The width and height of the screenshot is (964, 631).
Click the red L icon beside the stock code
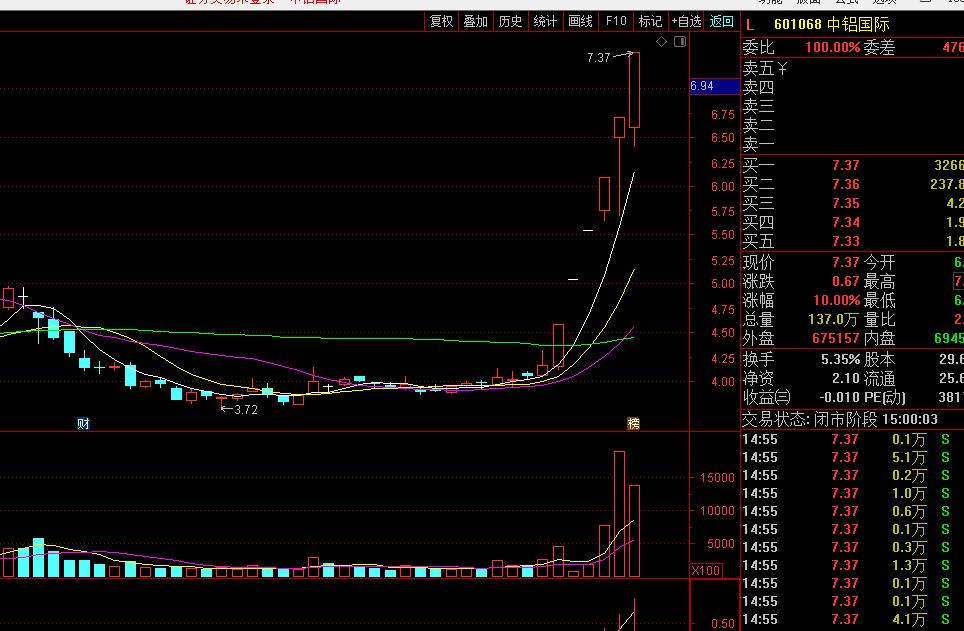coord(749,25)
